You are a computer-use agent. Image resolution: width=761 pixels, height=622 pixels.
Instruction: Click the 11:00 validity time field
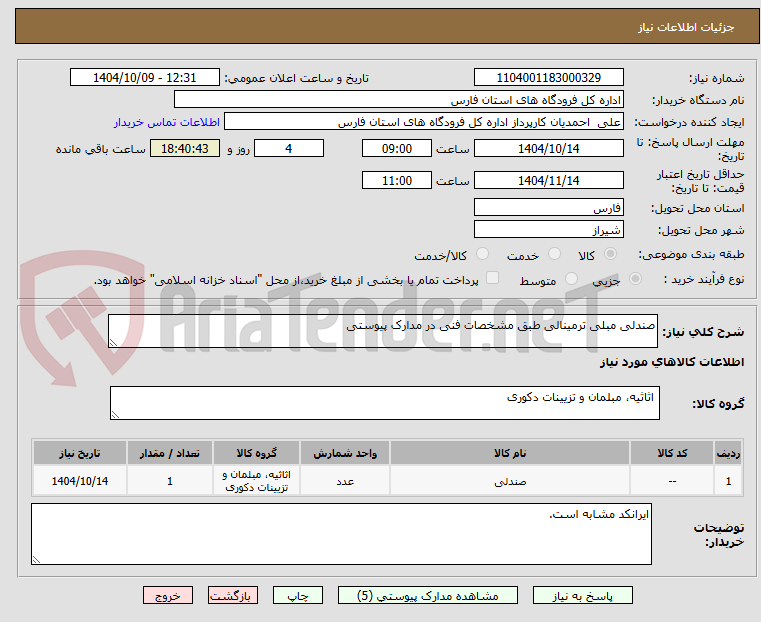click(x=397, y=180)
